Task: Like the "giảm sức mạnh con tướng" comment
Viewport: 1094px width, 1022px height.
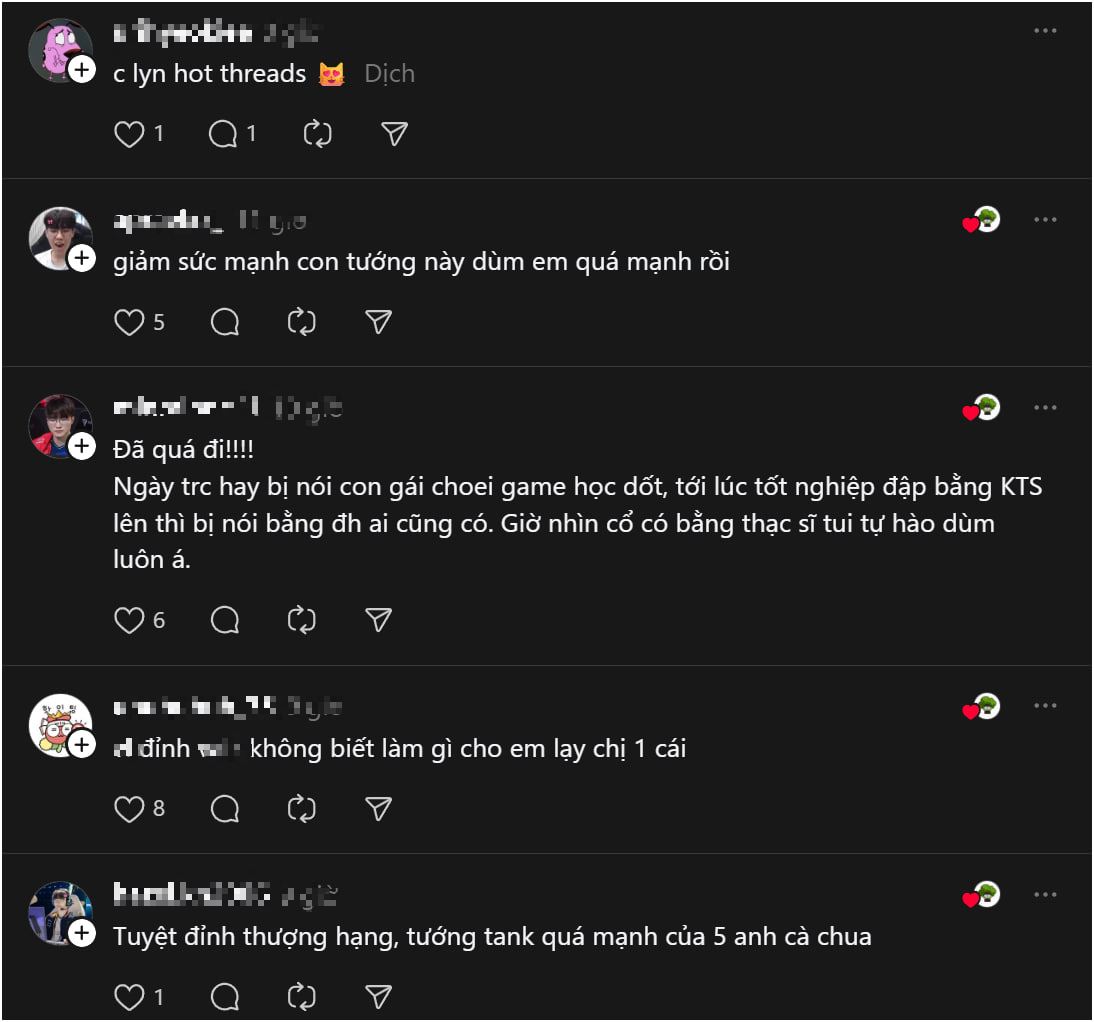Action: [x=130, y=322]
